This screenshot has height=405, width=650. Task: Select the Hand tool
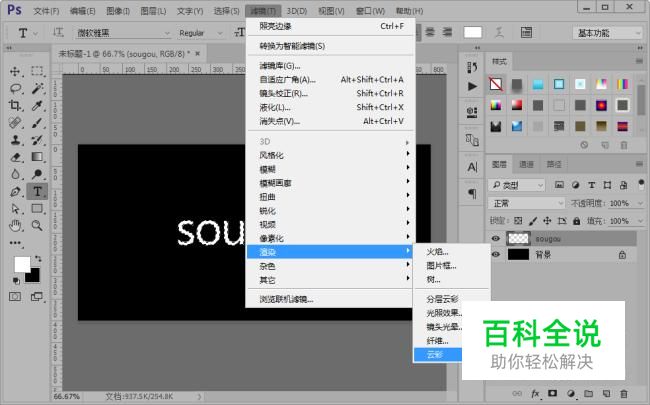point(15,226)
